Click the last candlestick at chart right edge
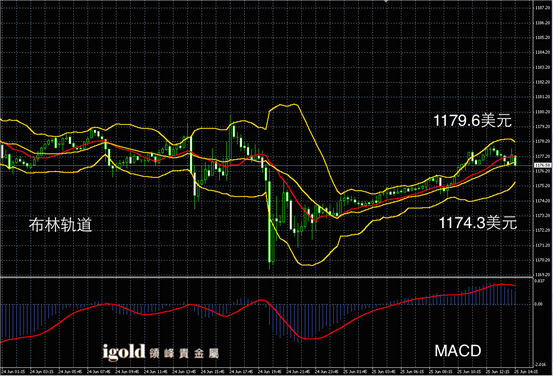This screenshot has width=553, height=376. pos(516,160)
